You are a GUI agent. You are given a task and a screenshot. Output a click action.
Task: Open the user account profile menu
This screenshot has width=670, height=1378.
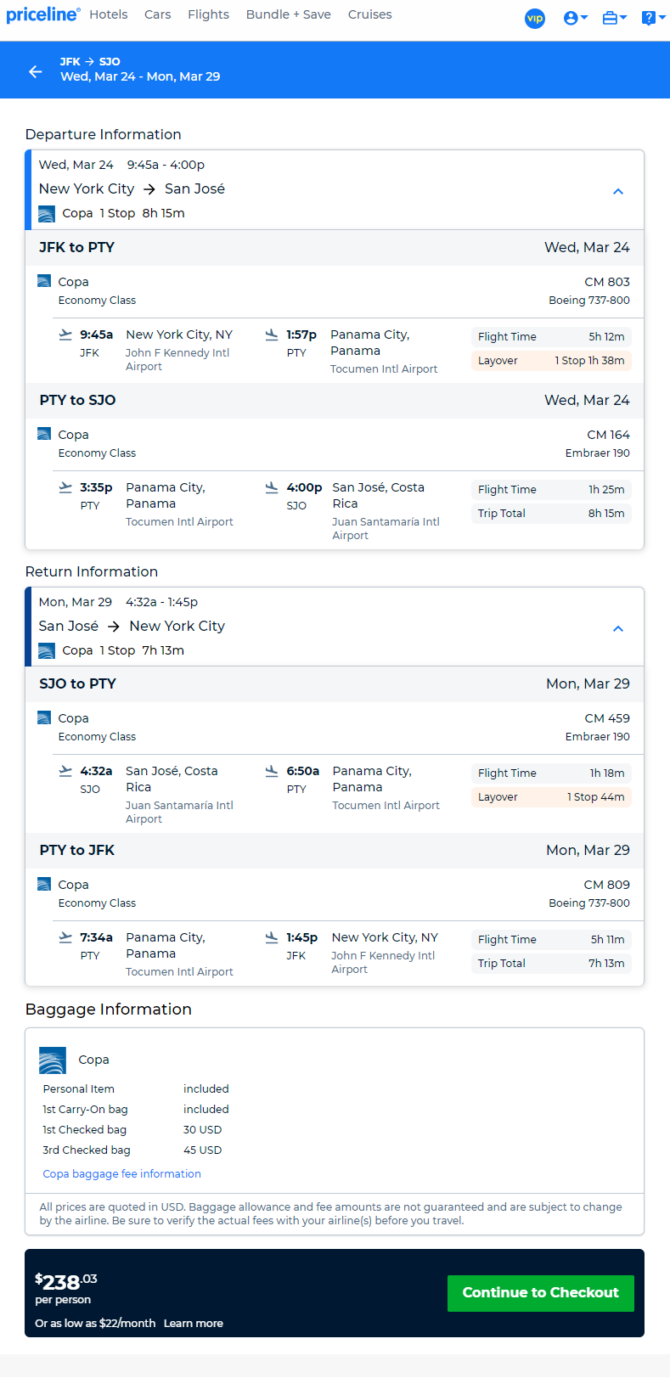575,18
